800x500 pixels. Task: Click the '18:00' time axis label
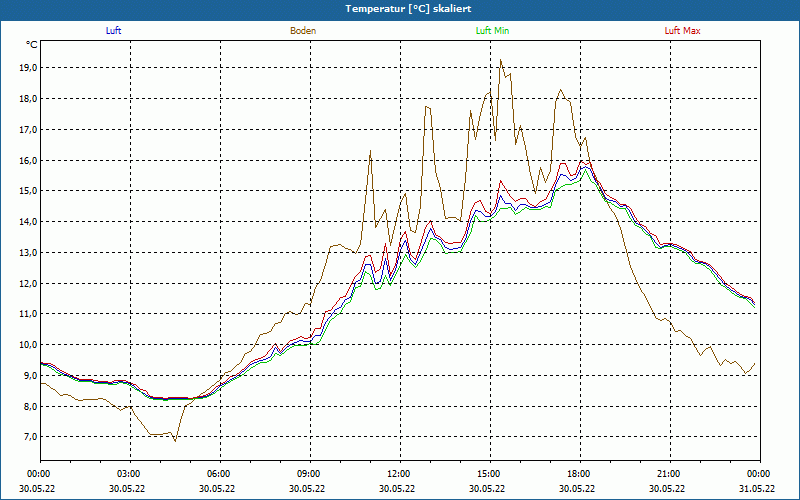(581, 473)
